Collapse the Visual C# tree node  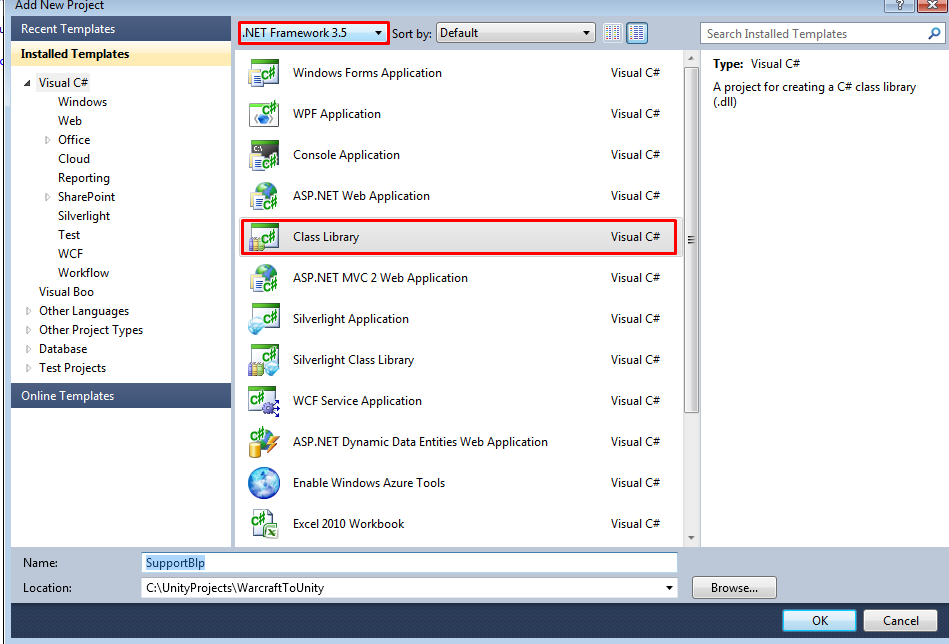27,83
